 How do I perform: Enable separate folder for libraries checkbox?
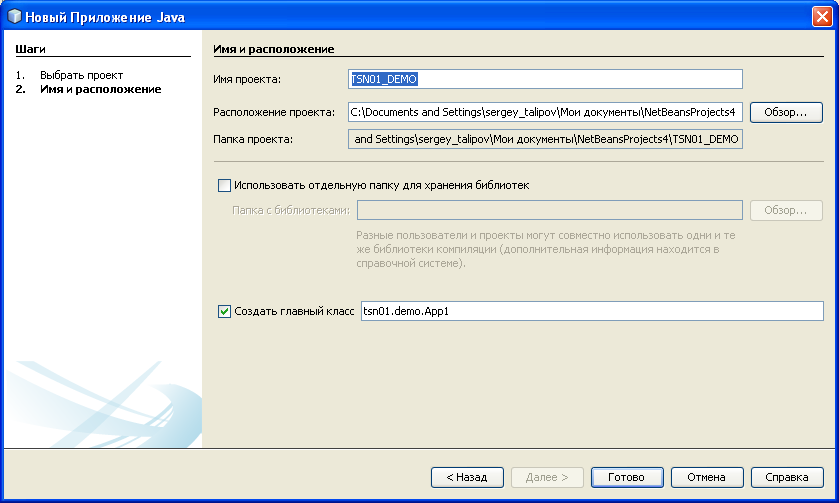[x=224, y=185]
